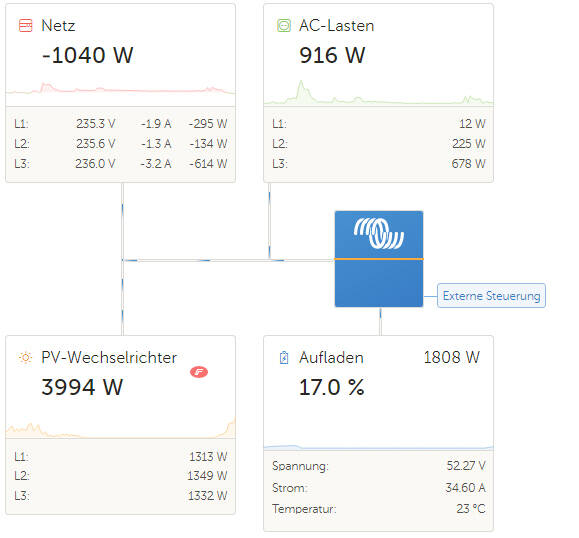Open the Externe Steuerung label
This screenshot has height=538, width=579.
(x=491, y=296)
